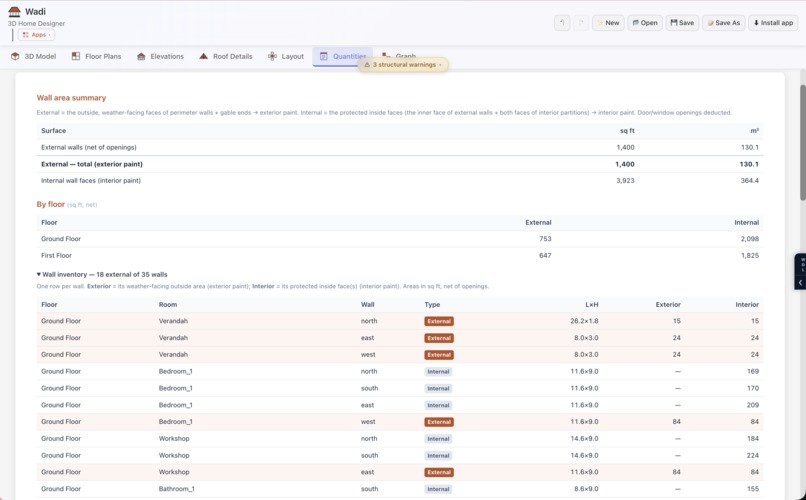Click Install app button
The width and height of the screenshot is (806, 500).
coord(773,23)
